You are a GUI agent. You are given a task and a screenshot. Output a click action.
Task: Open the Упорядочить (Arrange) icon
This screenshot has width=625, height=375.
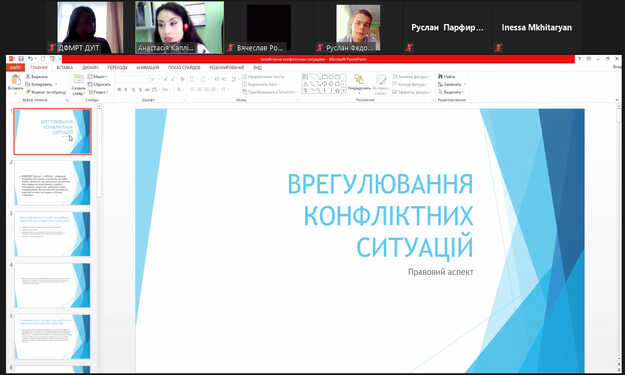click(x=359, y=79)
